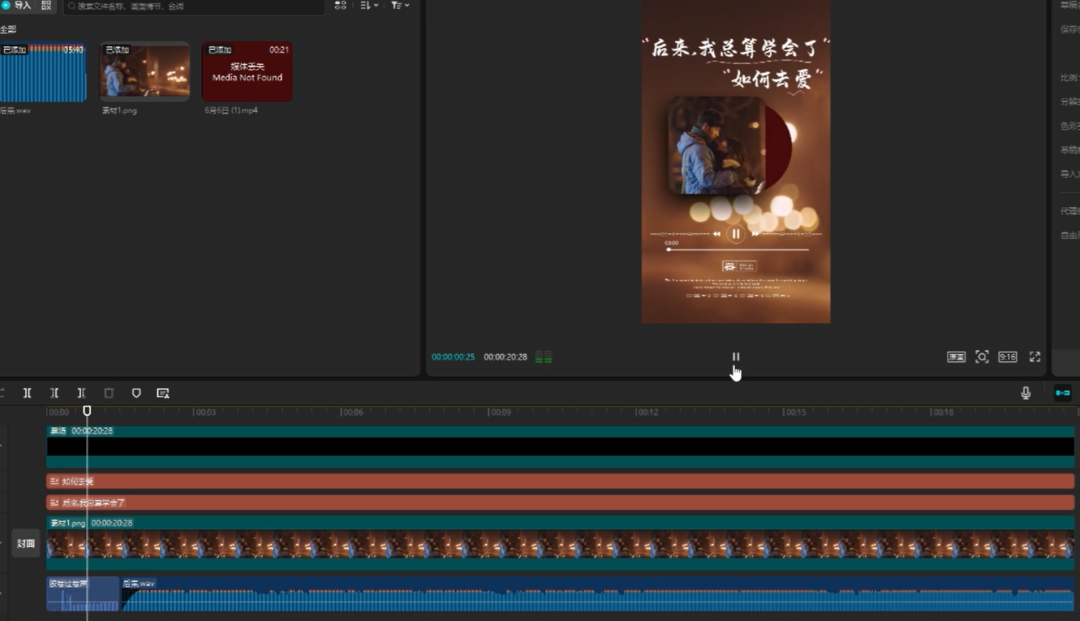Focus the media search field
1080x621 pixels.
click(193, 6)
